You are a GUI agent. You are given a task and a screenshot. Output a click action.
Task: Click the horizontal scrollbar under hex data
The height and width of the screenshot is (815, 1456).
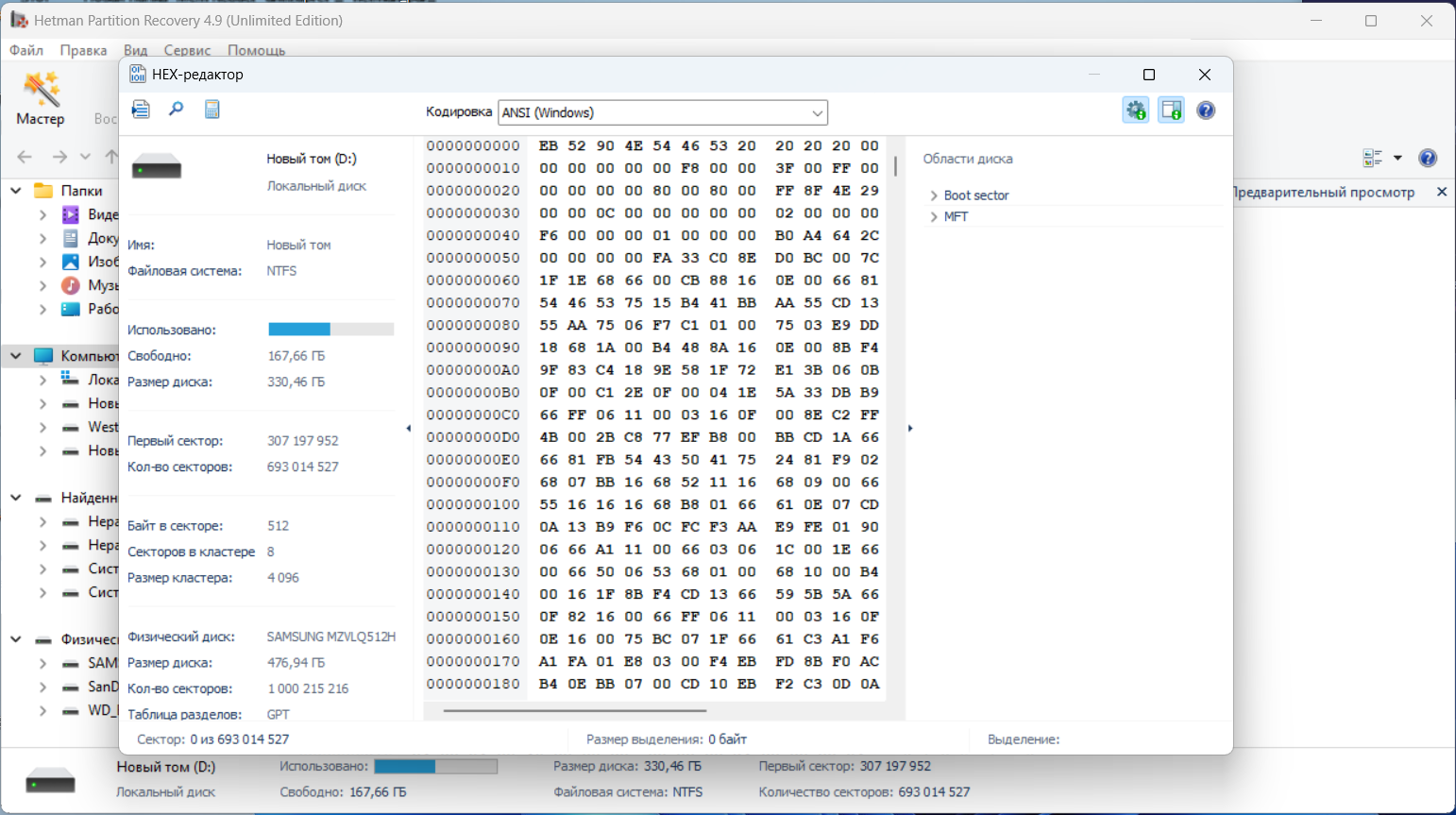point(574,710)
